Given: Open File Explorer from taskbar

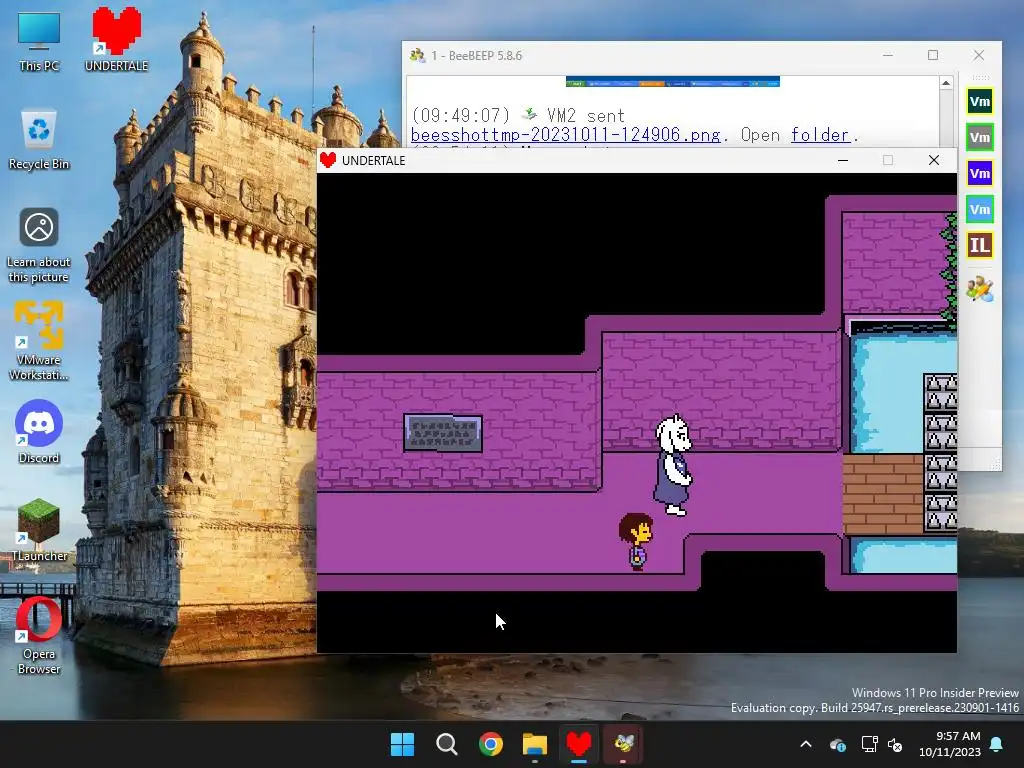Looking at the screenshot, I should (x=535, y=744).
